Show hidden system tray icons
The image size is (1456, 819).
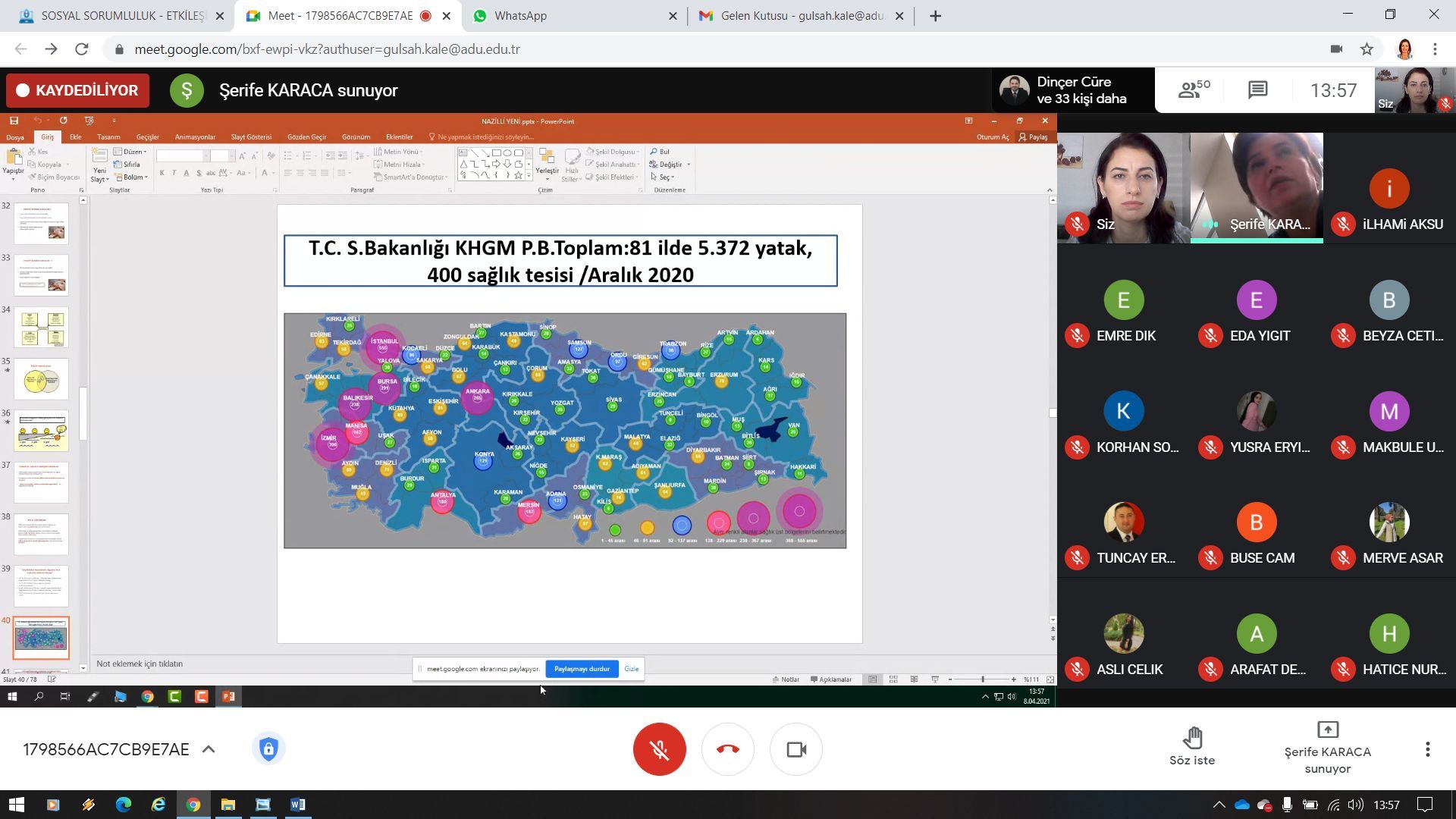[x=1218, y=805]
